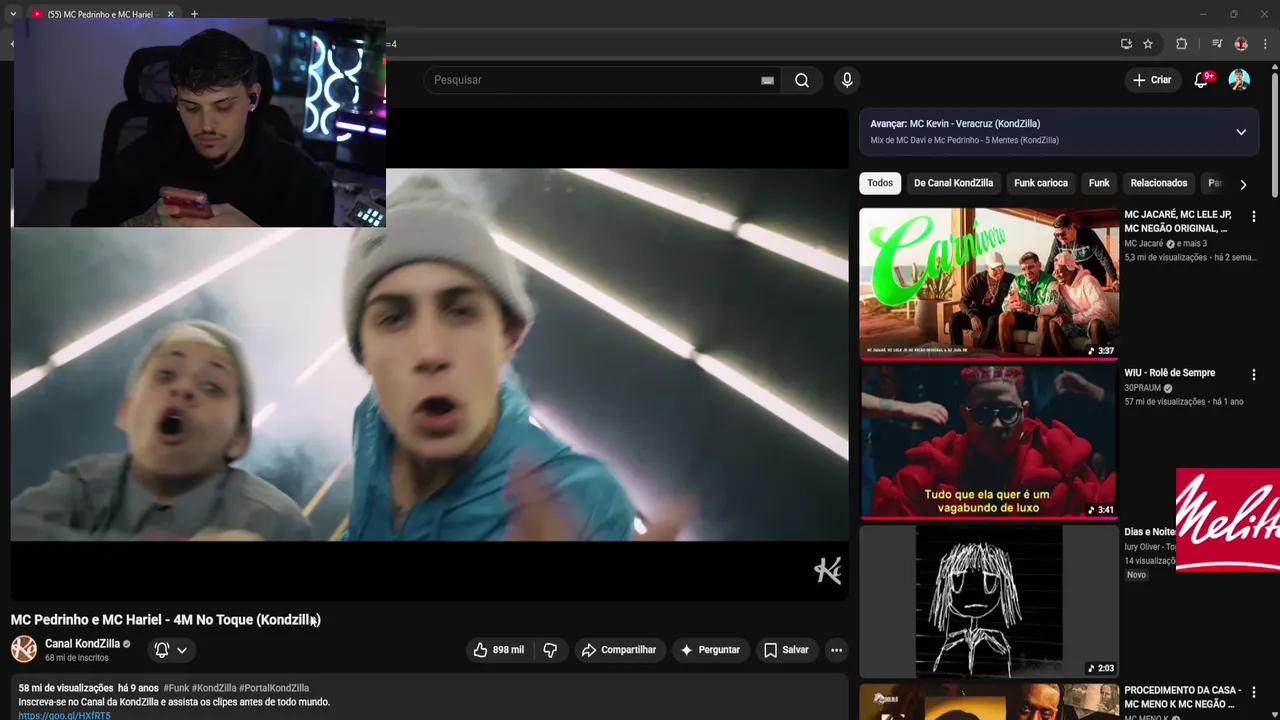Select the Relacionados filter chip
The width and height of the screenshot is (1280, 720).
(1158, 183)
